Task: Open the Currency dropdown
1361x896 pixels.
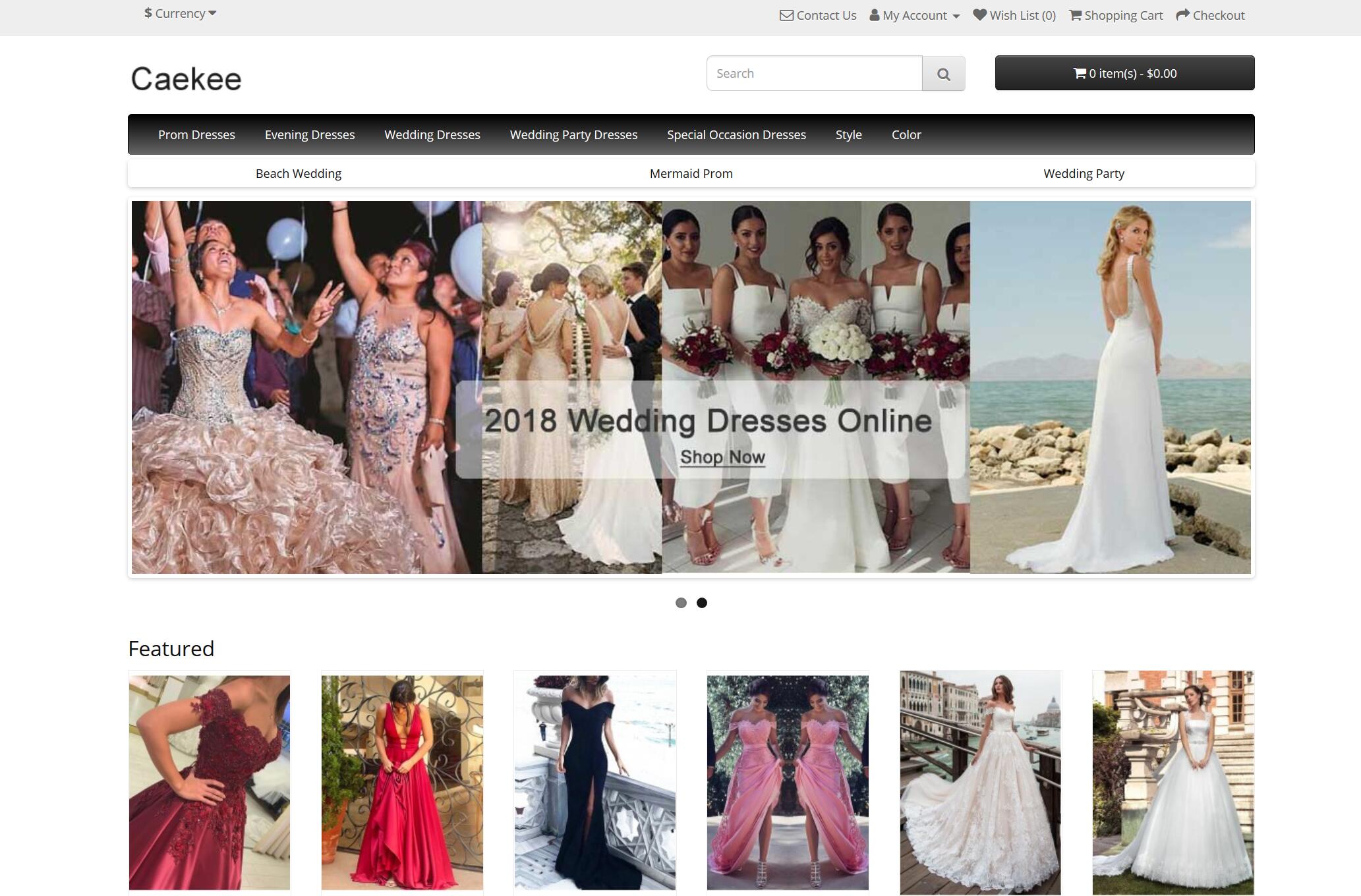Action: 180,13
